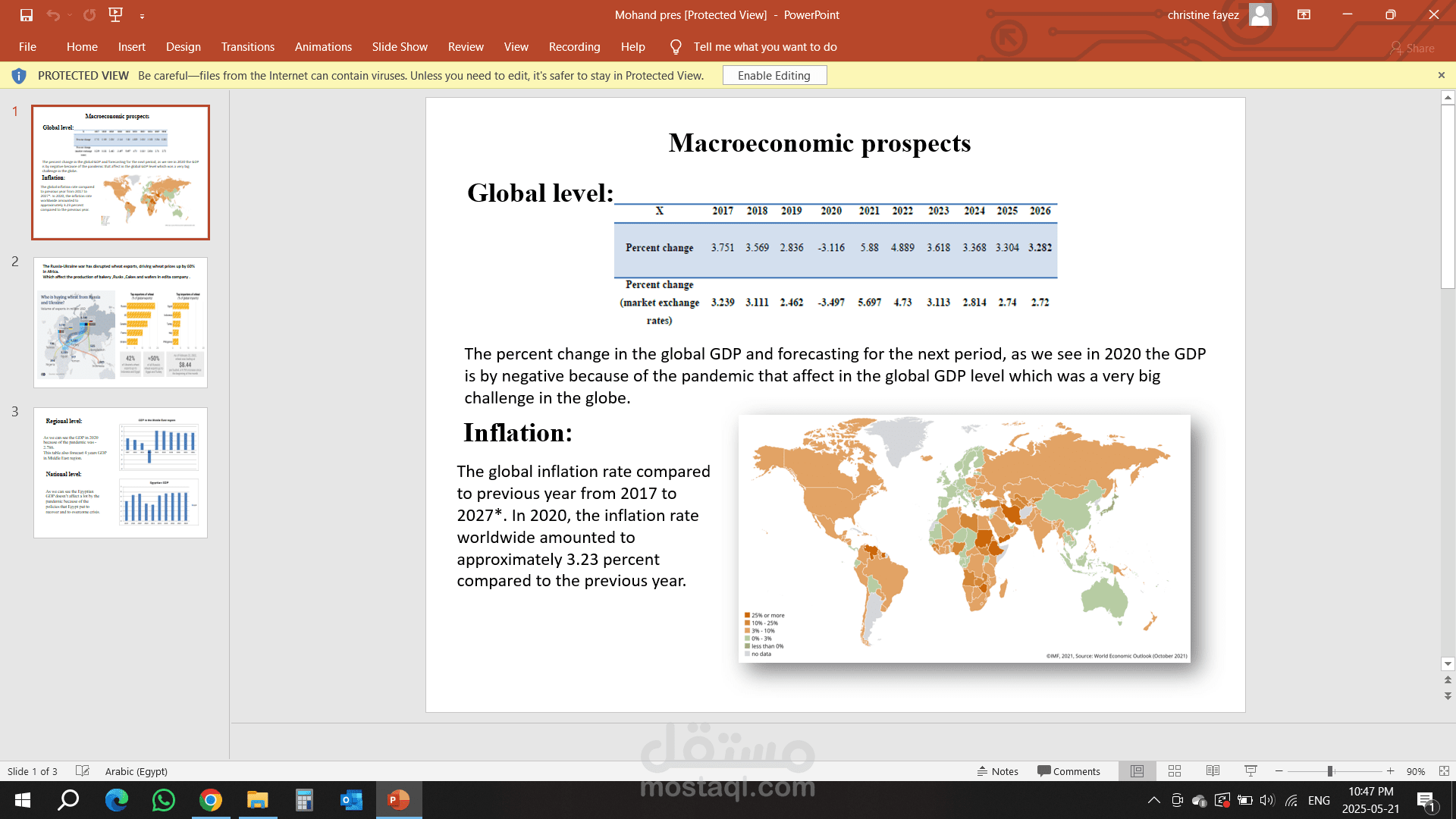Click the spell check status icon

pyautogui.click(x=83, y=770)
